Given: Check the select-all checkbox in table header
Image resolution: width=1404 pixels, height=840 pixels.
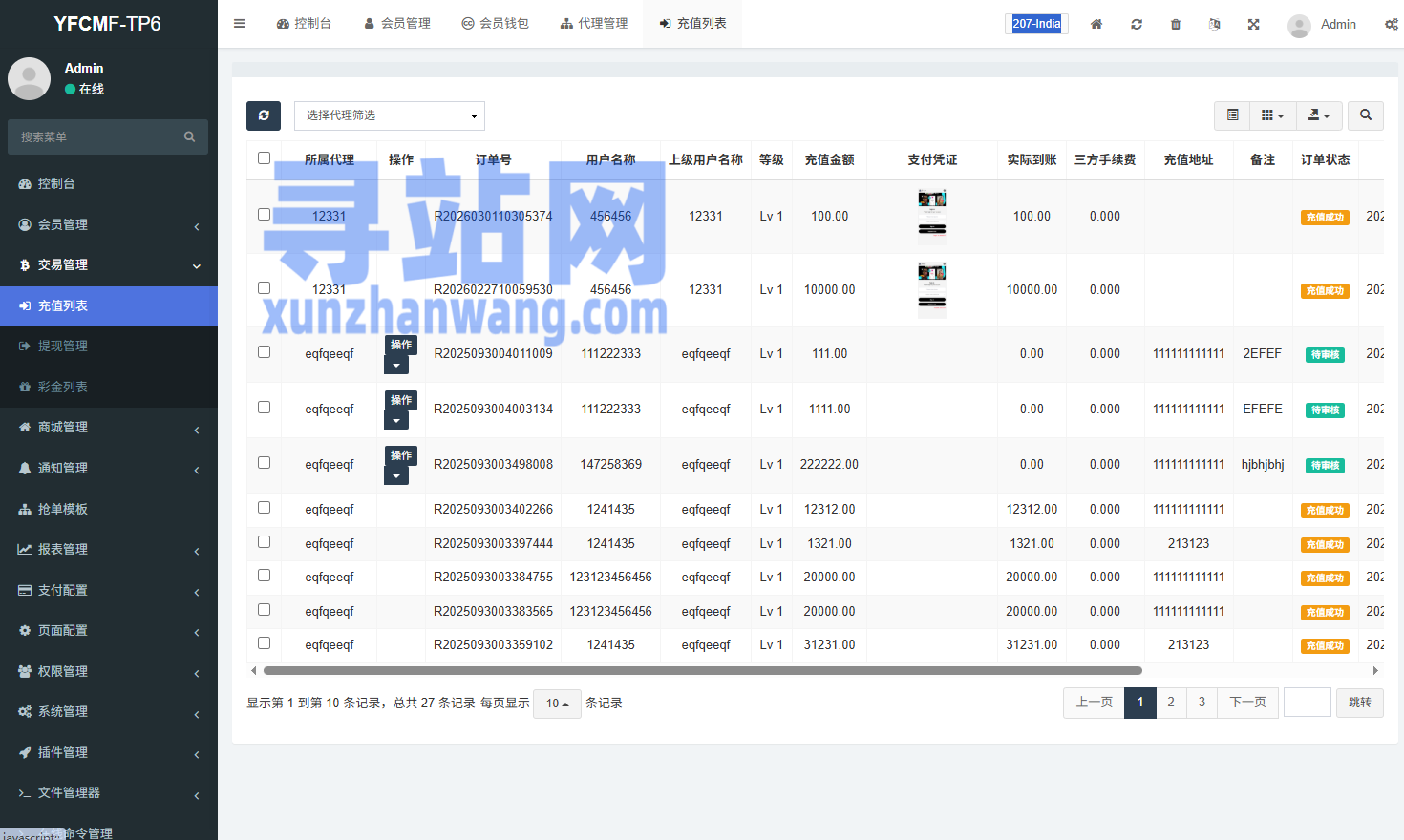Looking at the screenshot, I should (265, 158).
